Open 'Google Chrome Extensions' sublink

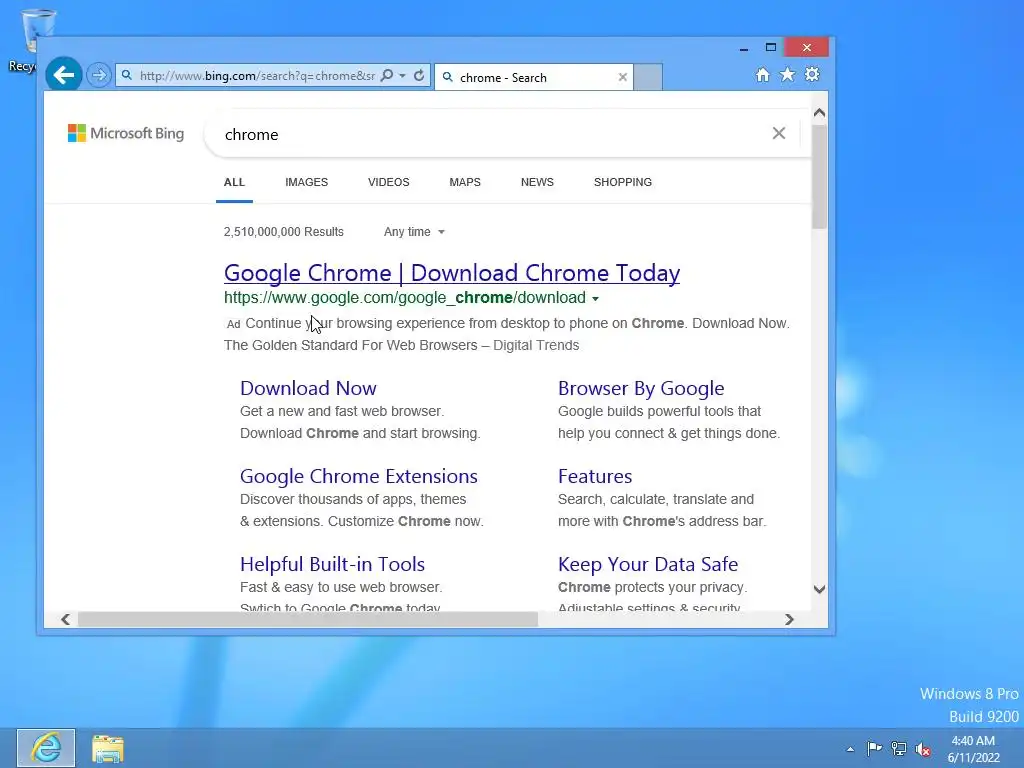pyautogui.click(x=359, y=476)
